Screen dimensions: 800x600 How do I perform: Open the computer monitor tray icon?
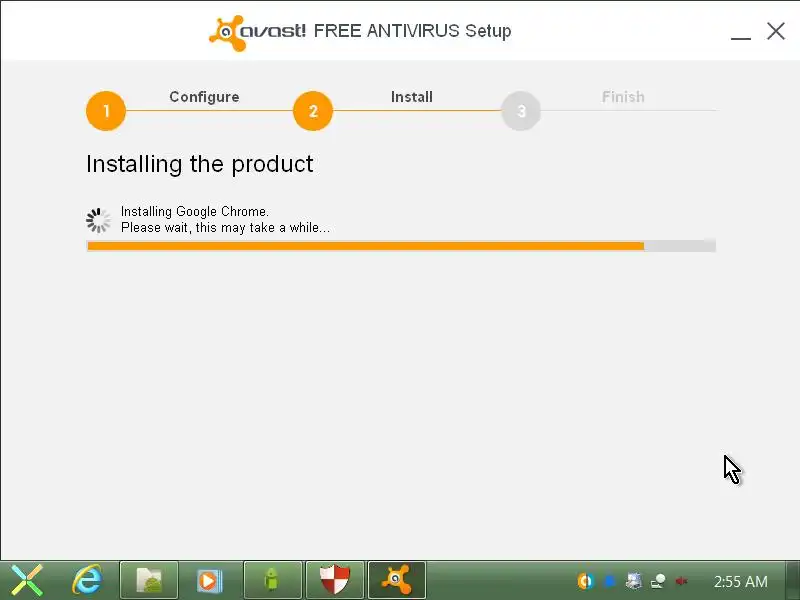tap(634, 581)
